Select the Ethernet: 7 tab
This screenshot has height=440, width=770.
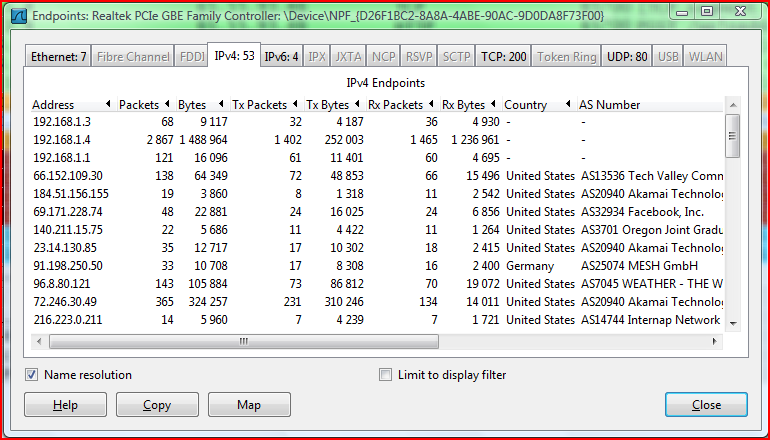[x=58, y=57]
